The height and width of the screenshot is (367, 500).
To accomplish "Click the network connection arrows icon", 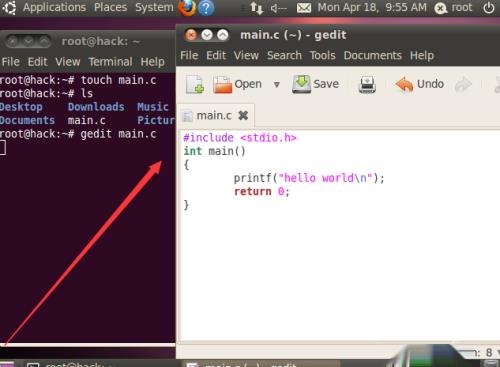I will click(257, 8).
